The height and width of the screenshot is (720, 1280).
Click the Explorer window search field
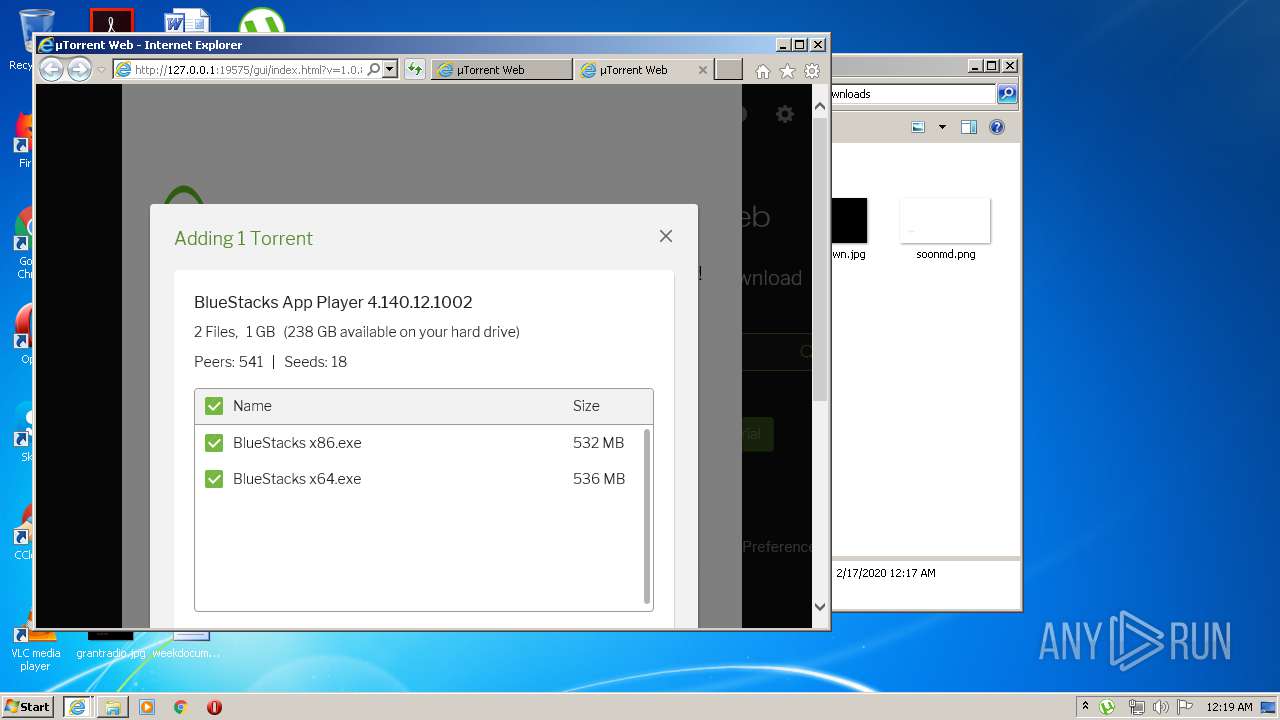(912, 94)
